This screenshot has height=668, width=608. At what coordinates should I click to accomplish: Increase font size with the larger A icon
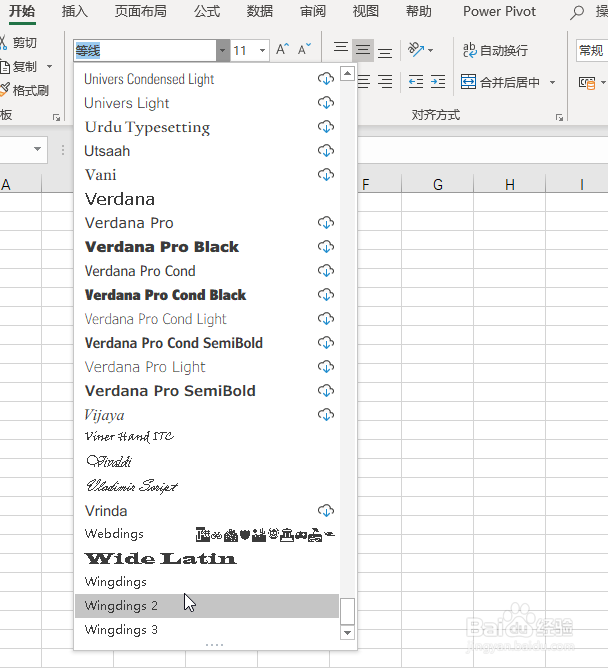tap(282, 50)
